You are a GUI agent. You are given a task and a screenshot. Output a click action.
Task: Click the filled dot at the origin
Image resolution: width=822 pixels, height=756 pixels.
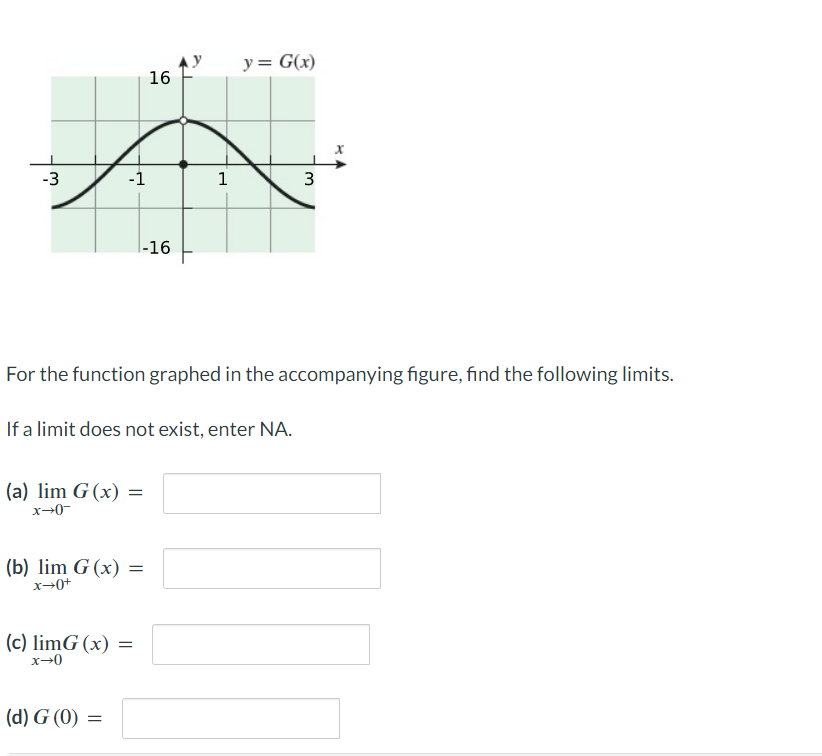(x=183, y=162)
